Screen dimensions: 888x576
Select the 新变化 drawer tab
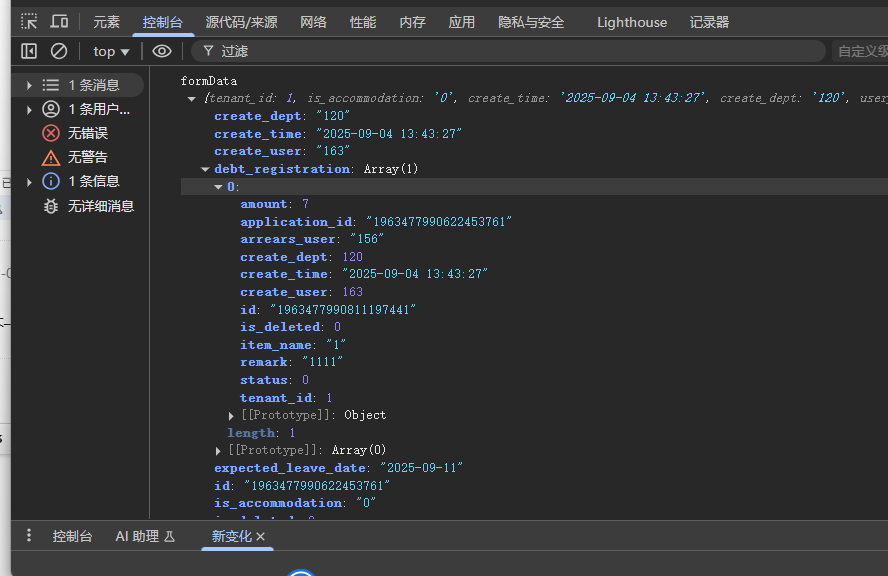pos(232,536)
